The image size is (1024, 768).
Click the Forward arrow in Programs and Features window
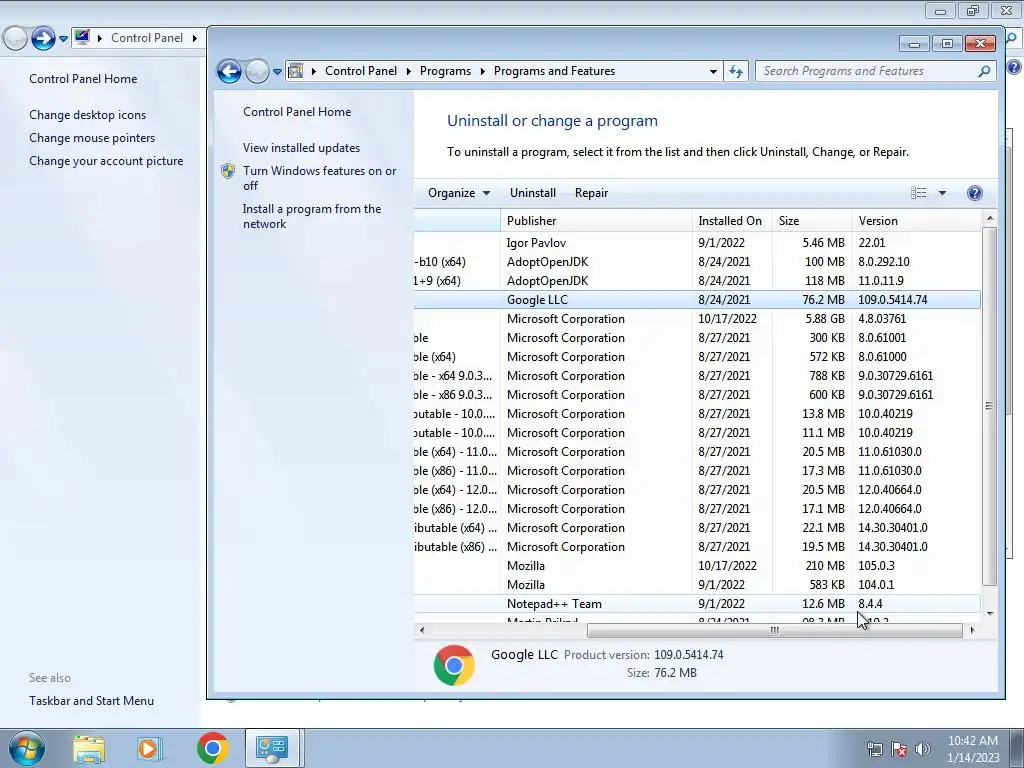[257, 71]
